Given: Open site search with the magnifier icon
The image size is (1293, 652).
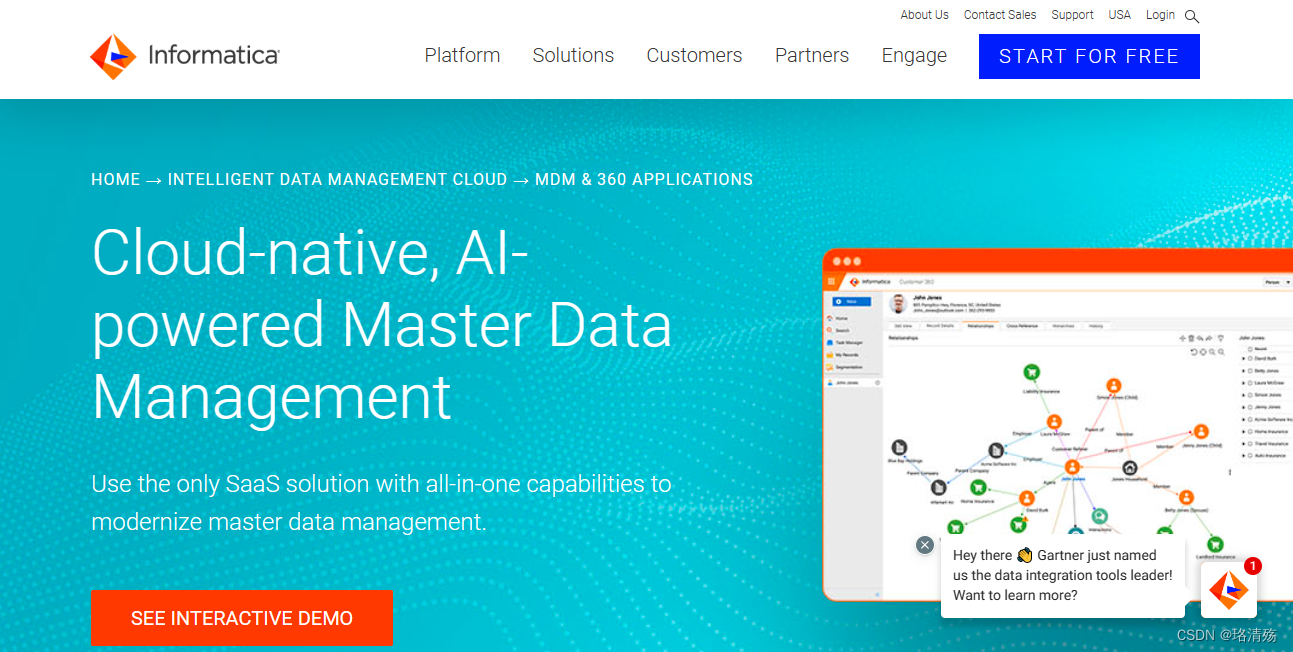Looking at the screenshot, I should tap(1191, 16).
